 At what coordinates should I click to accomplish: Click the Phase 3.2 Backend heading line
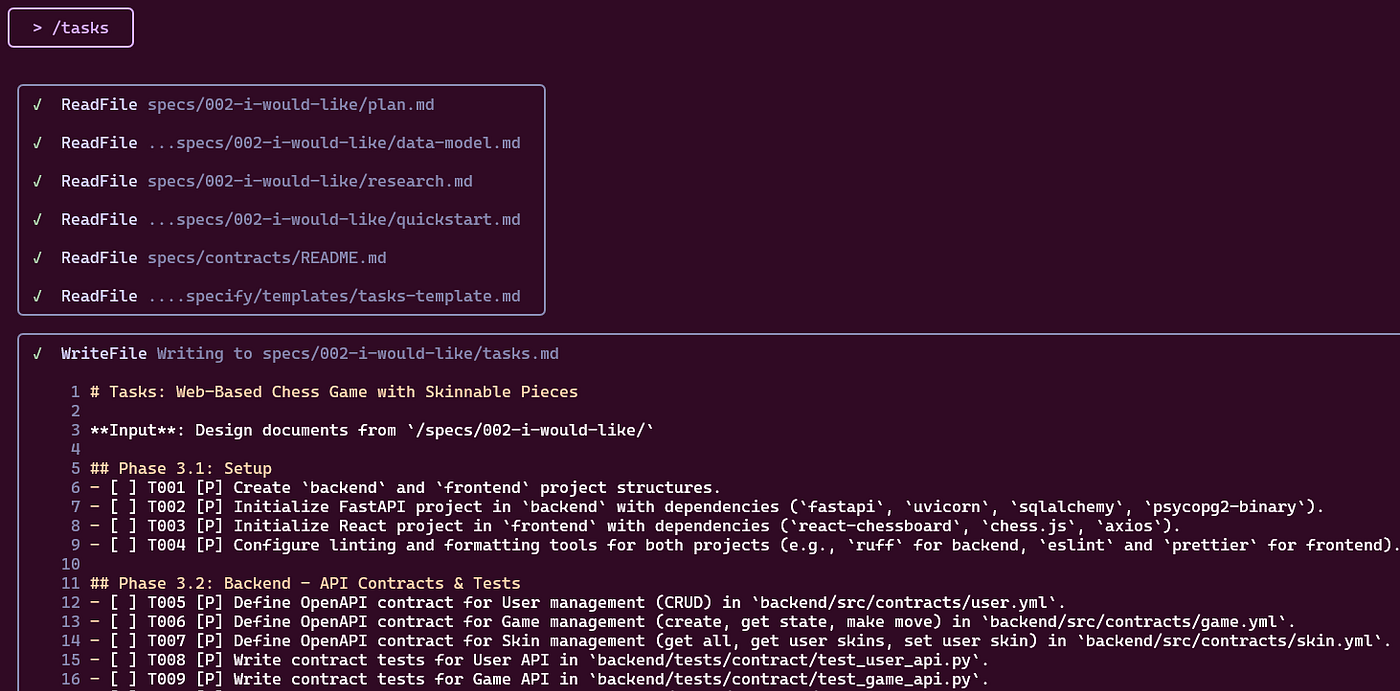click(305, 583)
